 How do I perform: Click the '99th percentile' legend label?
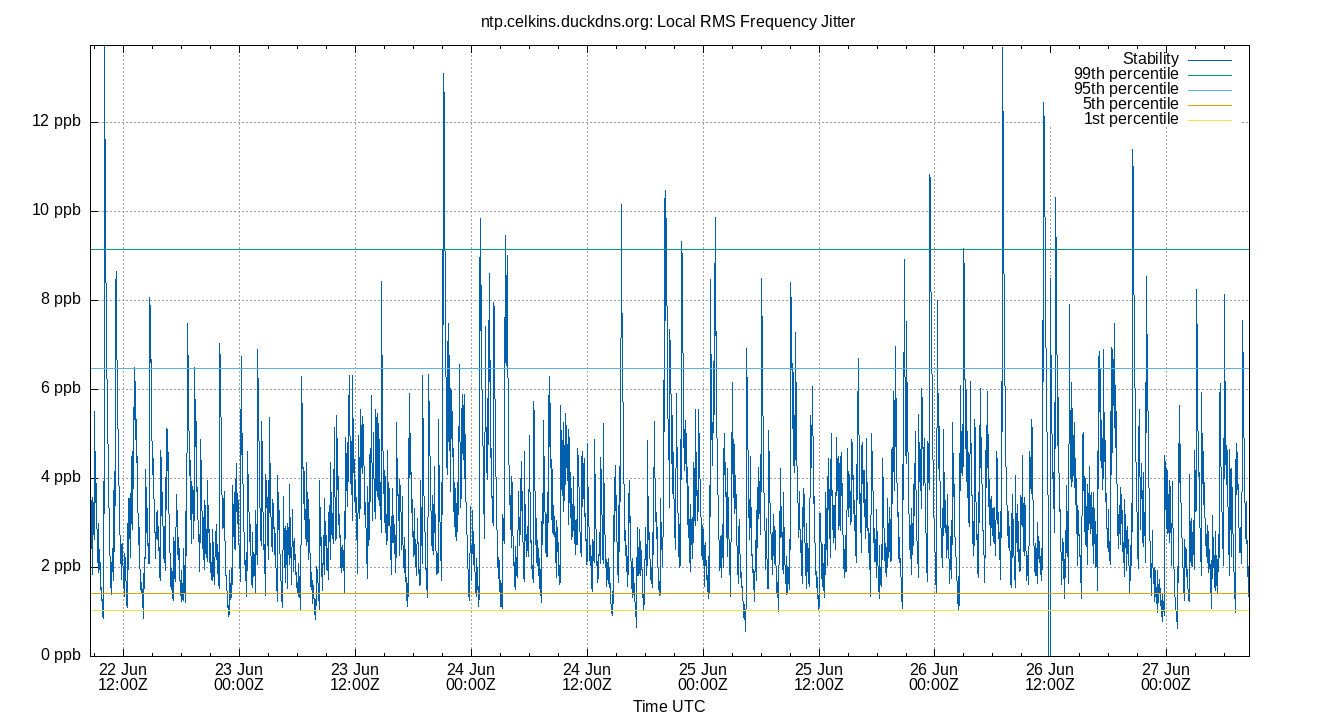coord(1126,74)
